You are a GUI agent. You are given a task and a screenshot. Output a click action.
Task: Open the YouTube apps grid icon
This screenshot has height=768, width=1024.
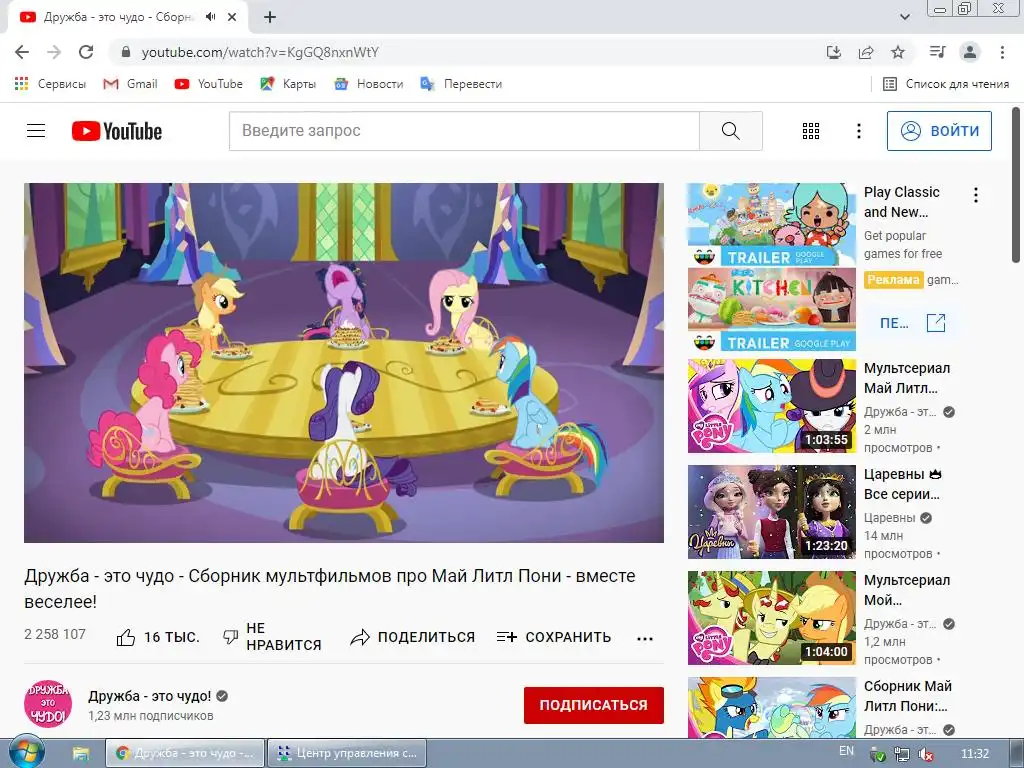point(810,131)
